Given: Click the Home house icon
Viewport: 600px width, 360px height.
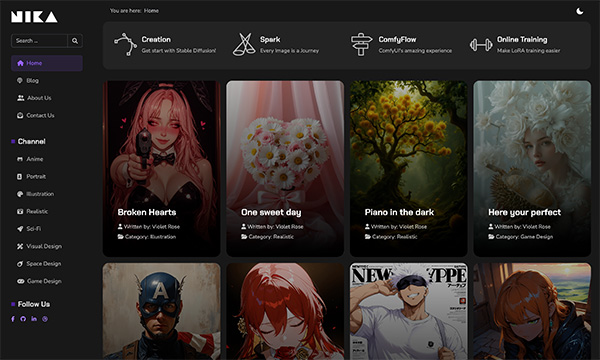Looking at the screenshot, I should click(20, 63).
